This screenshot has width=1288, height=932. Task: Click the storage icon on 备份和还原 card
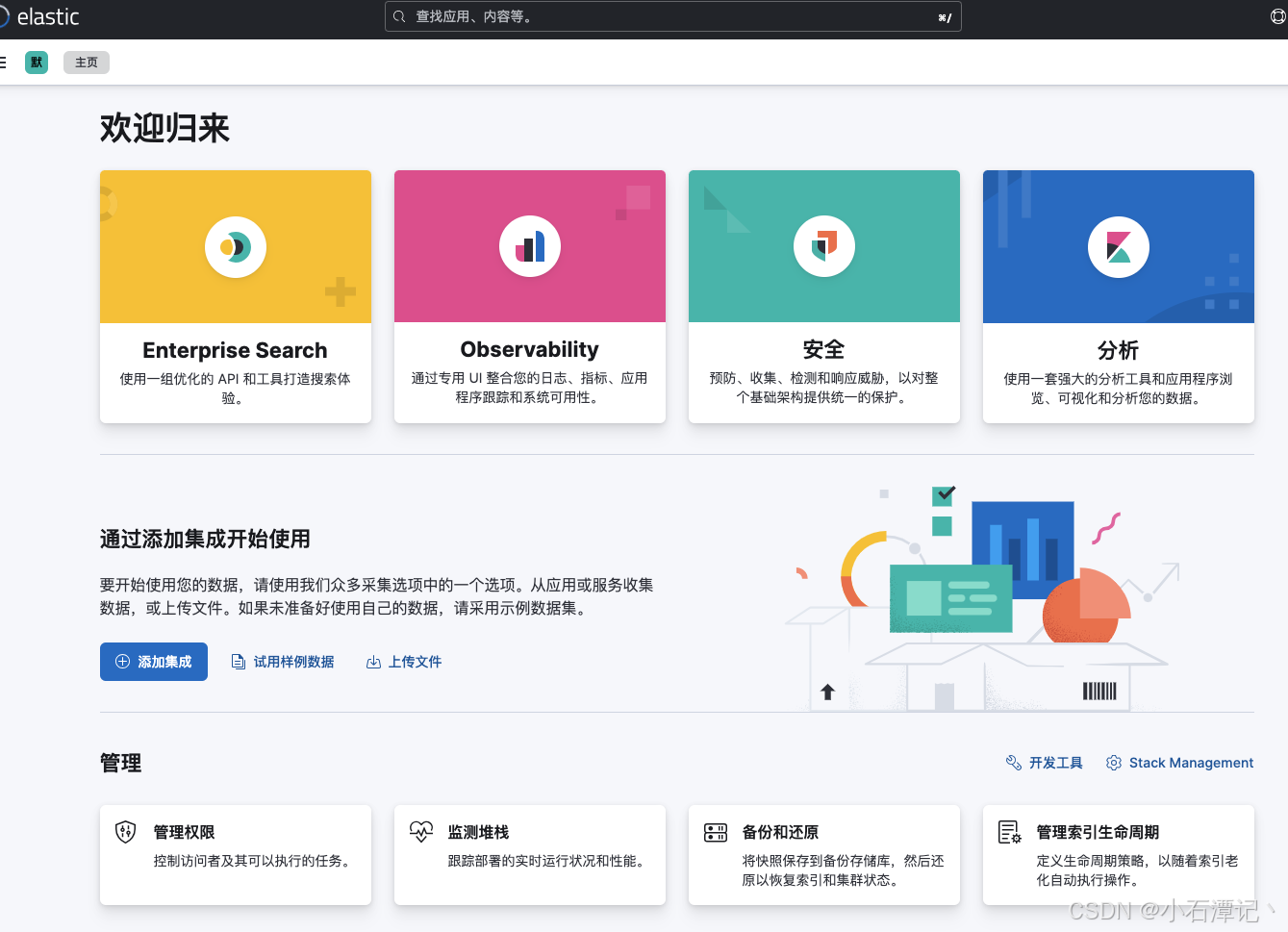point(716,832)
